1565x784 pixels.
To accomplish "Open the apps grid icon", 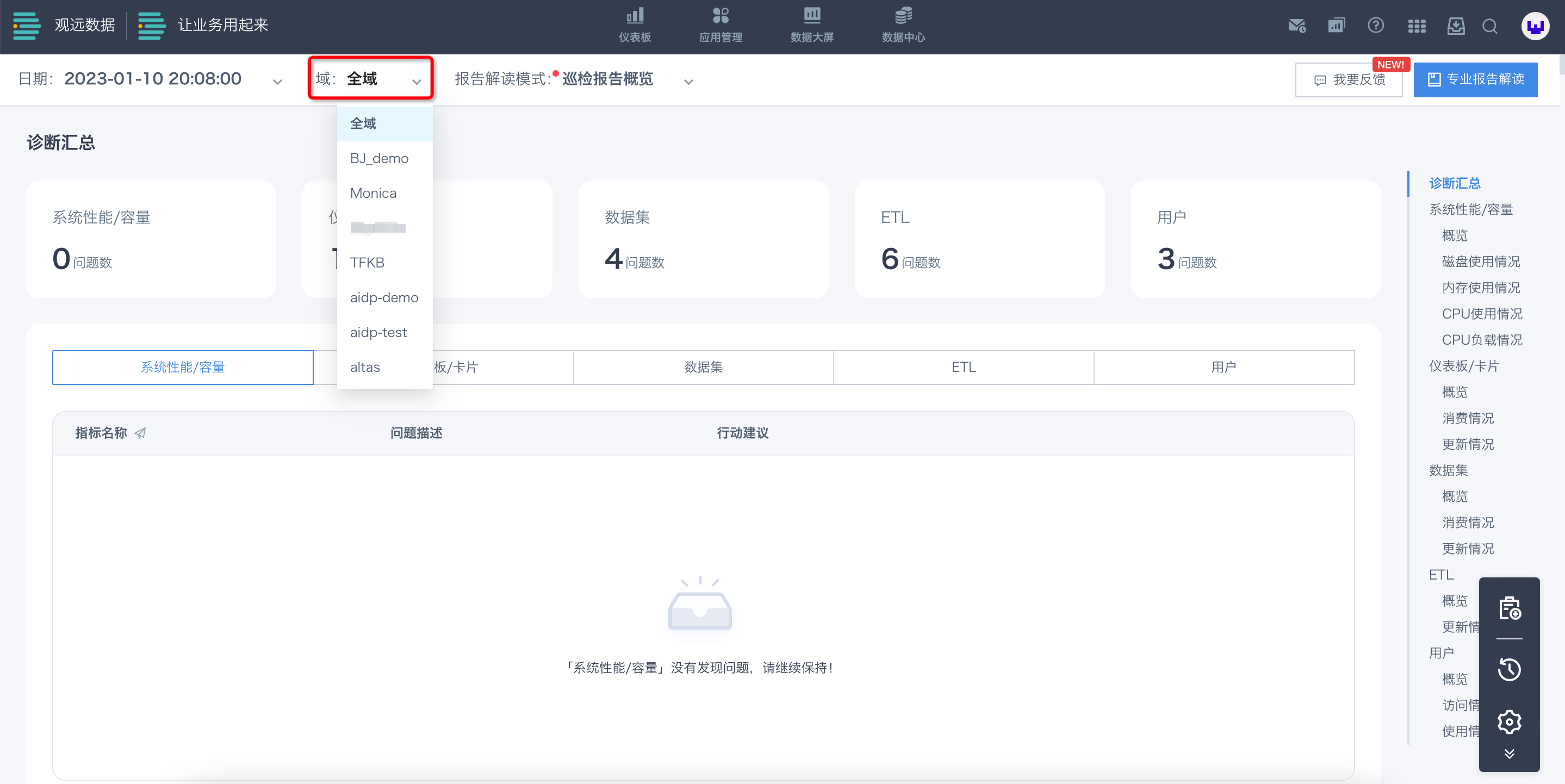I will click(1416, 26).
